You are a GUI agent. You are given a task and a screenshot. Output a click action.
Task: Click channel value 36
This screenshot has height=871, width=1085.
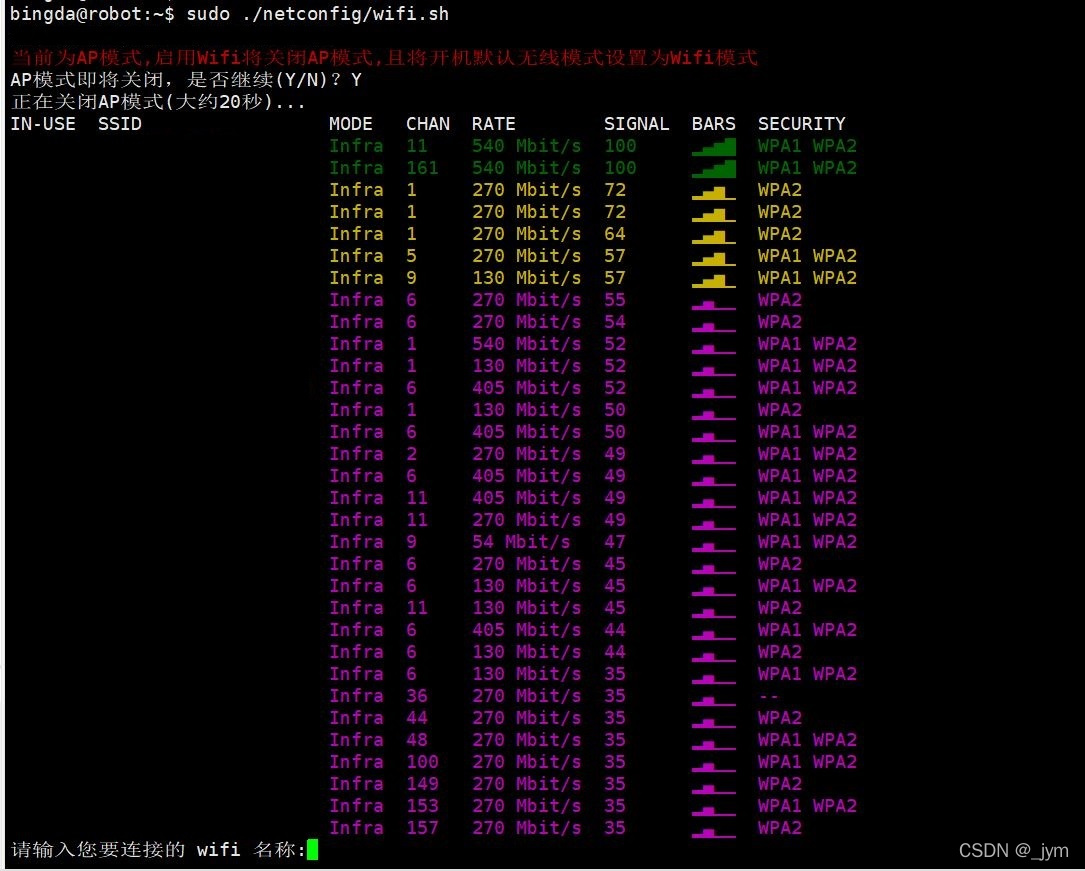coord(417,696)
